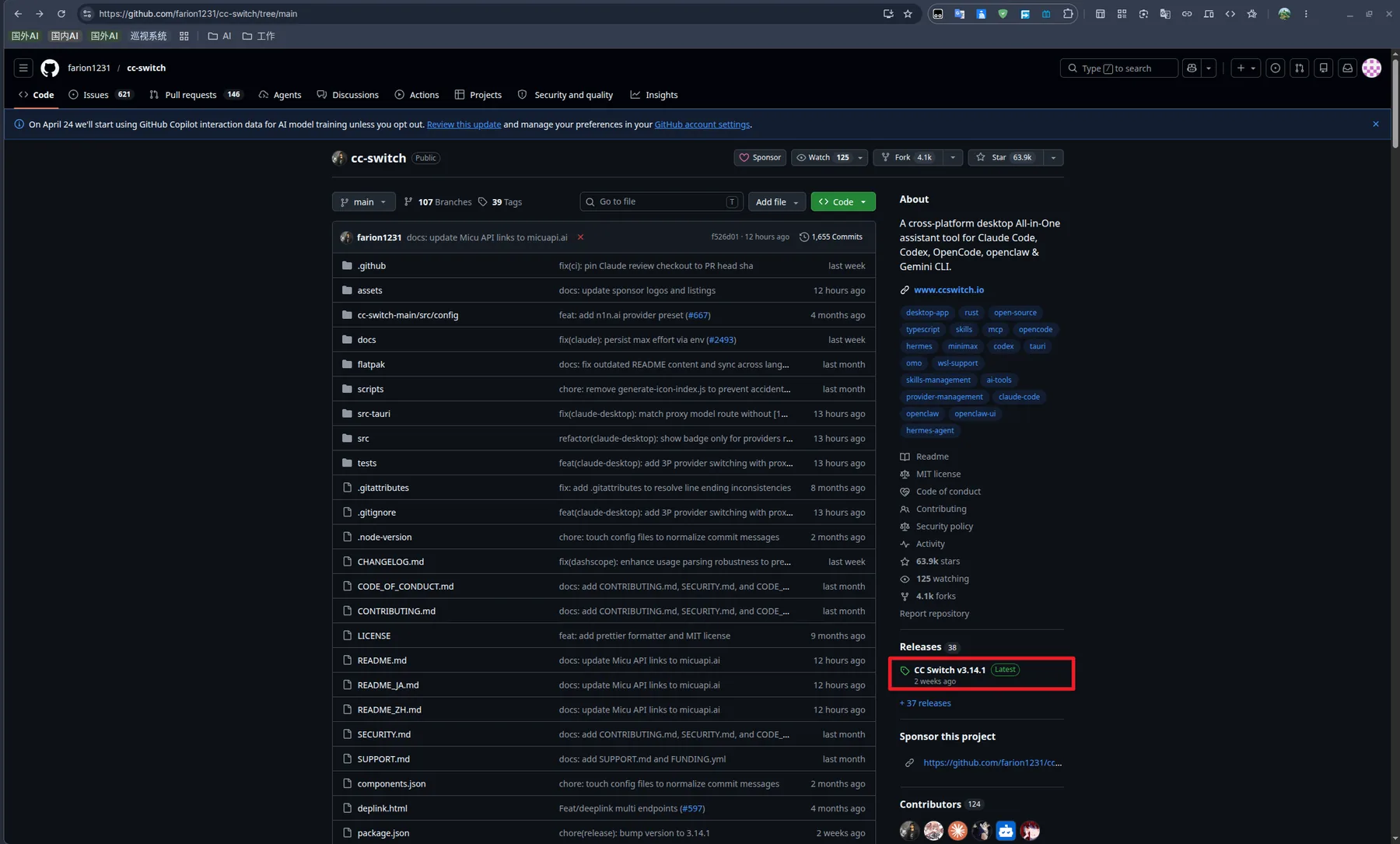Expand the create new plus dropdown

point(1245,68)
